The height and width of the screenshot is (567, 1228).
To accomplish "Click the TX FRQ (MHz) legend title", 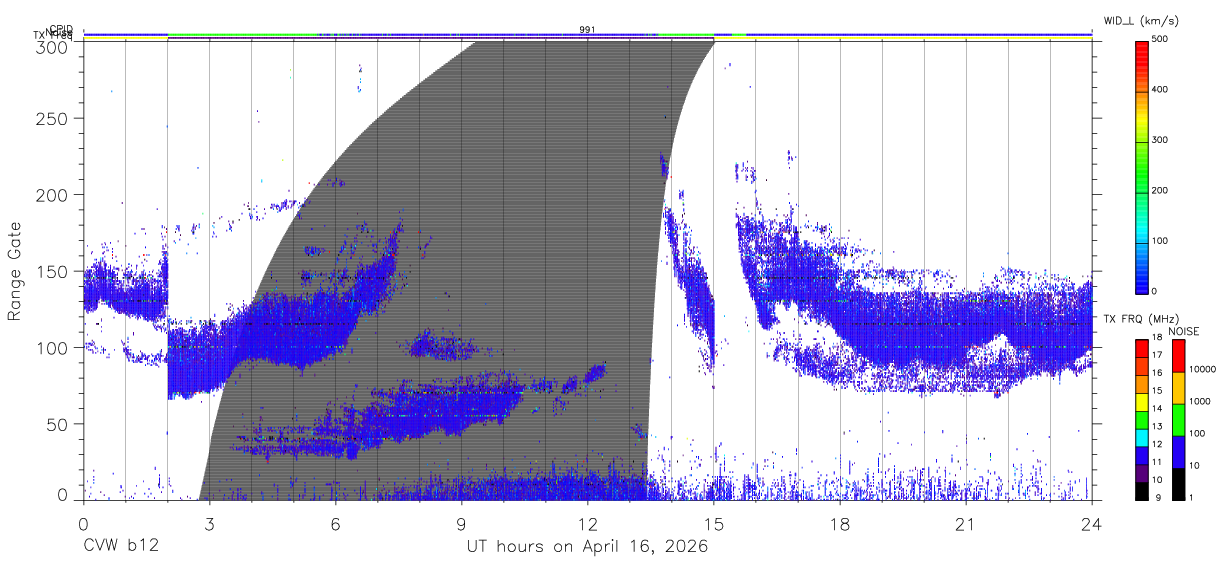I will coord(1141,319).
